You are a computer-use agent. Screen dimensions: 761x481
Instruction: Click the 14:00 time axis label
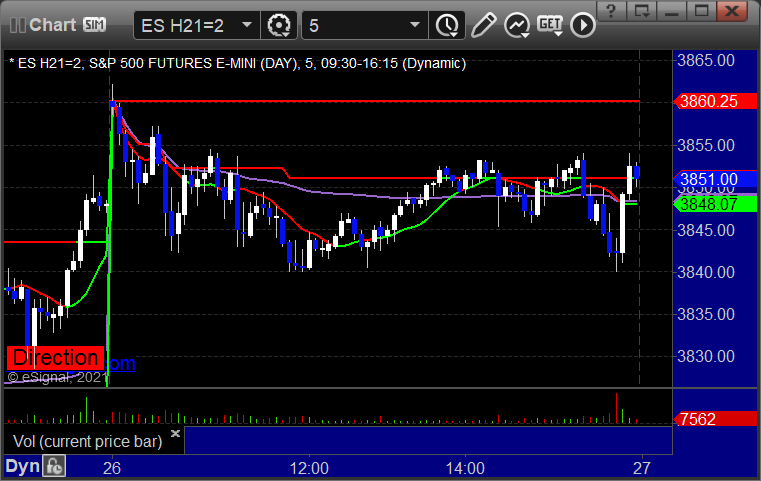[x=465, y=468]
